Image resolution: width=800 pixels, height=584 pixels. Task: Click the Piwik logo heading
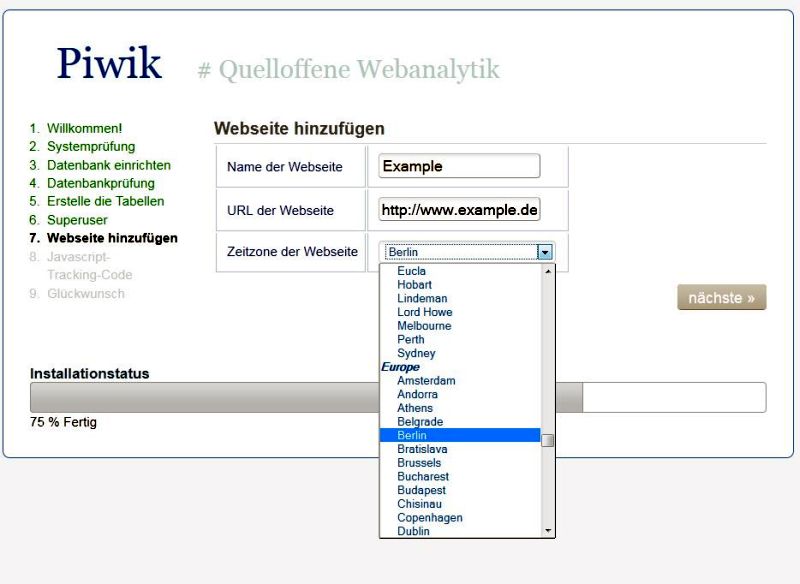(x=109, y=63)
